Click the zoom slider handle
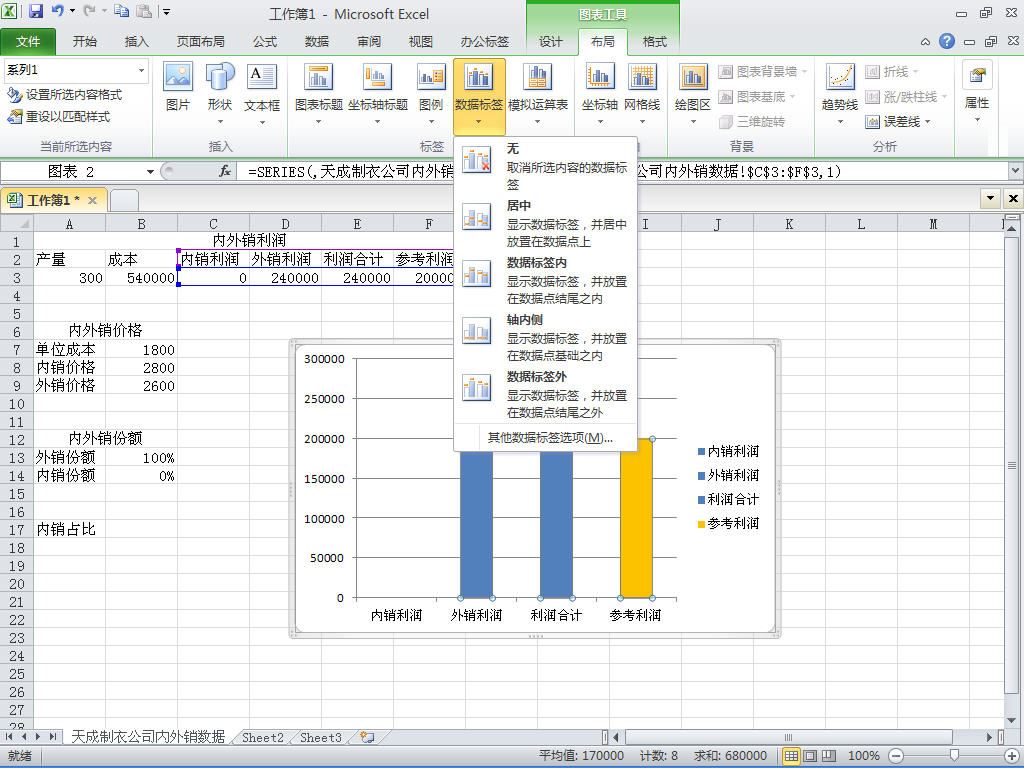 [x=954, y=756]
